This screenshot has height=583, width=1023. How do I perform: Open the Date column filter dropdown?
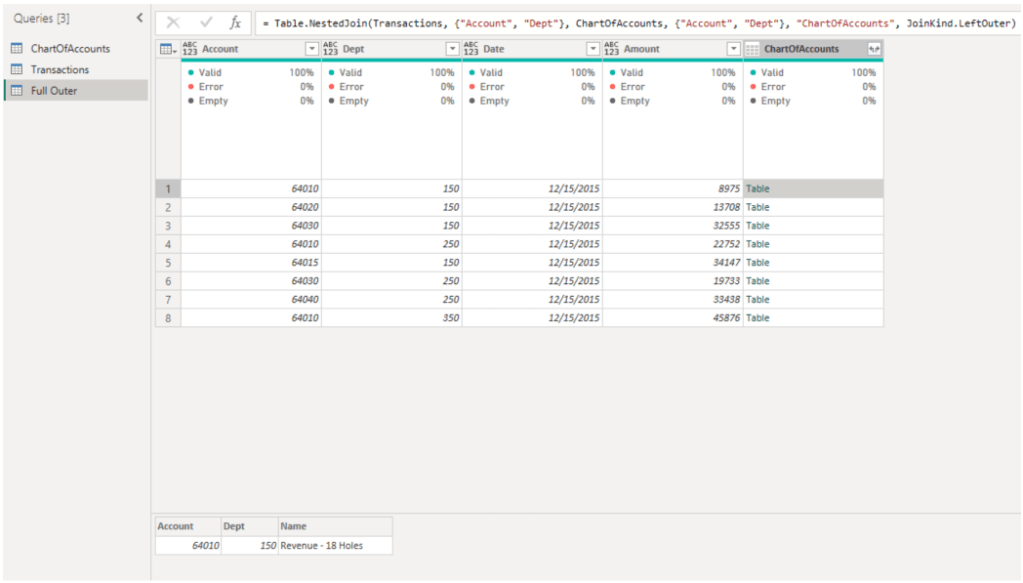(592, 49)
